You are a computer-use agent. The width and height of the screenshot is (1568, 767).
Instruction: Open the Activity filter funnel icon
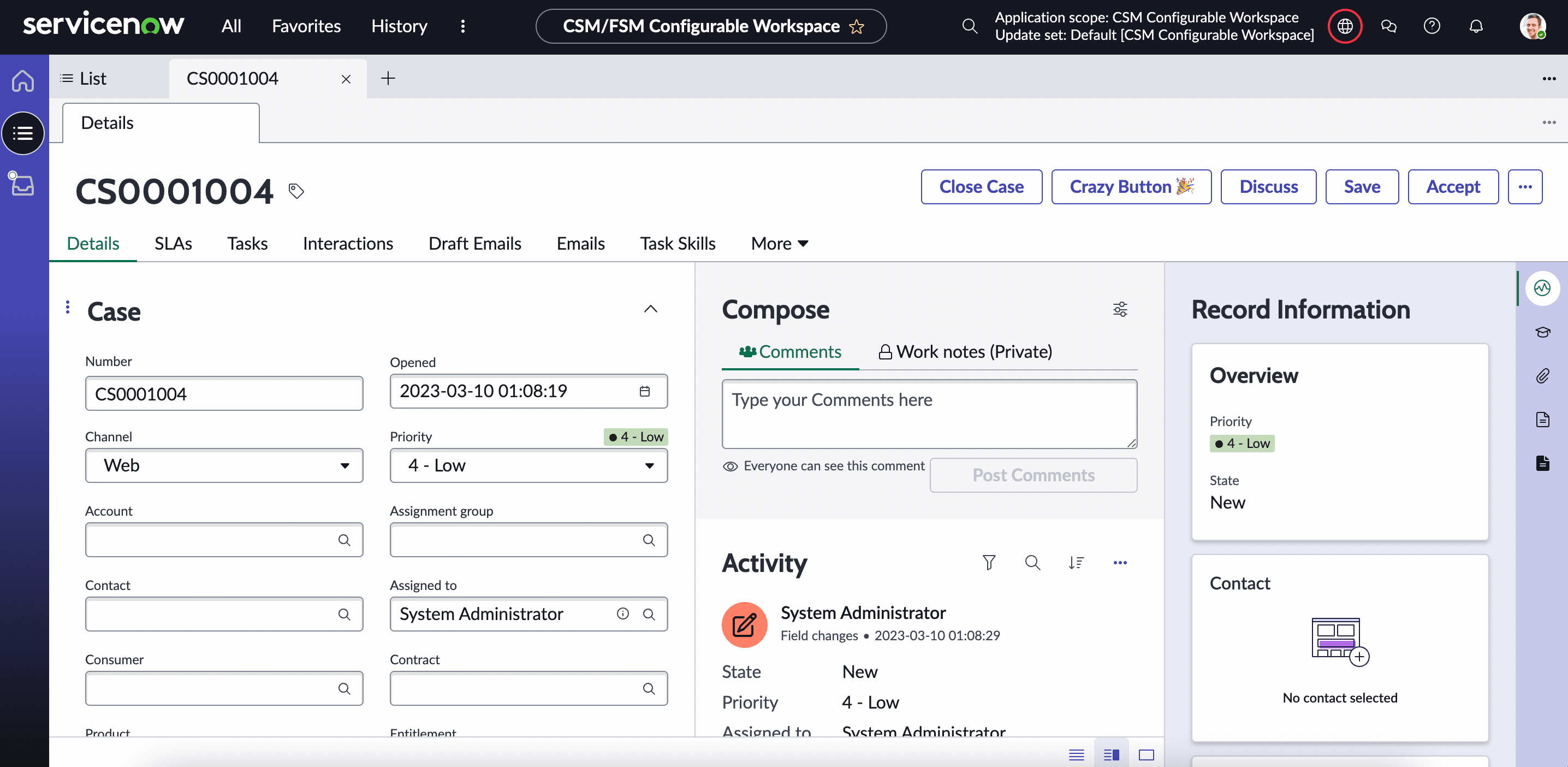(989, 562)
